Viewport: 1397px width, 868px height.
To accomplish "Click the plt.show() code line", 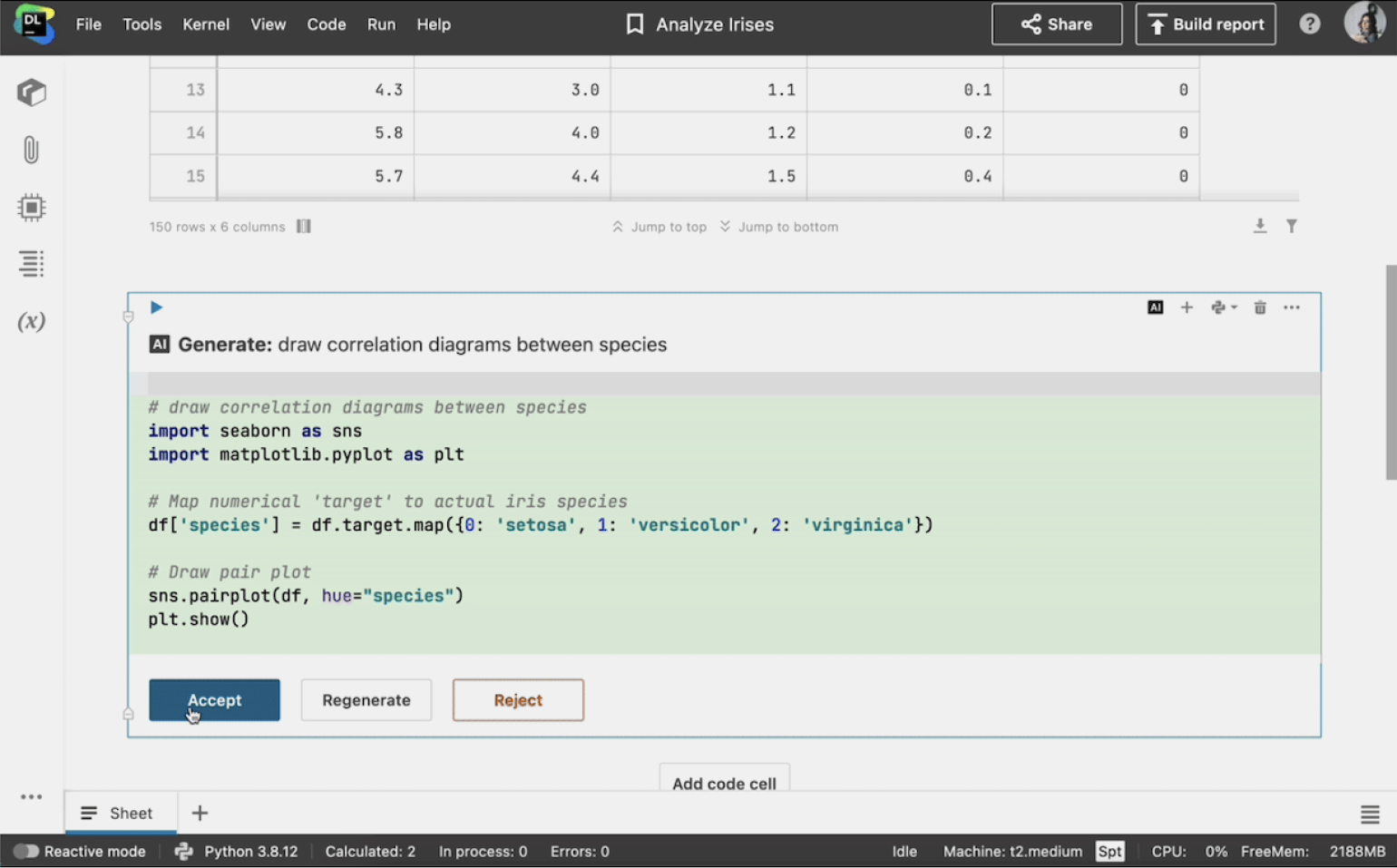I will point(199,619).
